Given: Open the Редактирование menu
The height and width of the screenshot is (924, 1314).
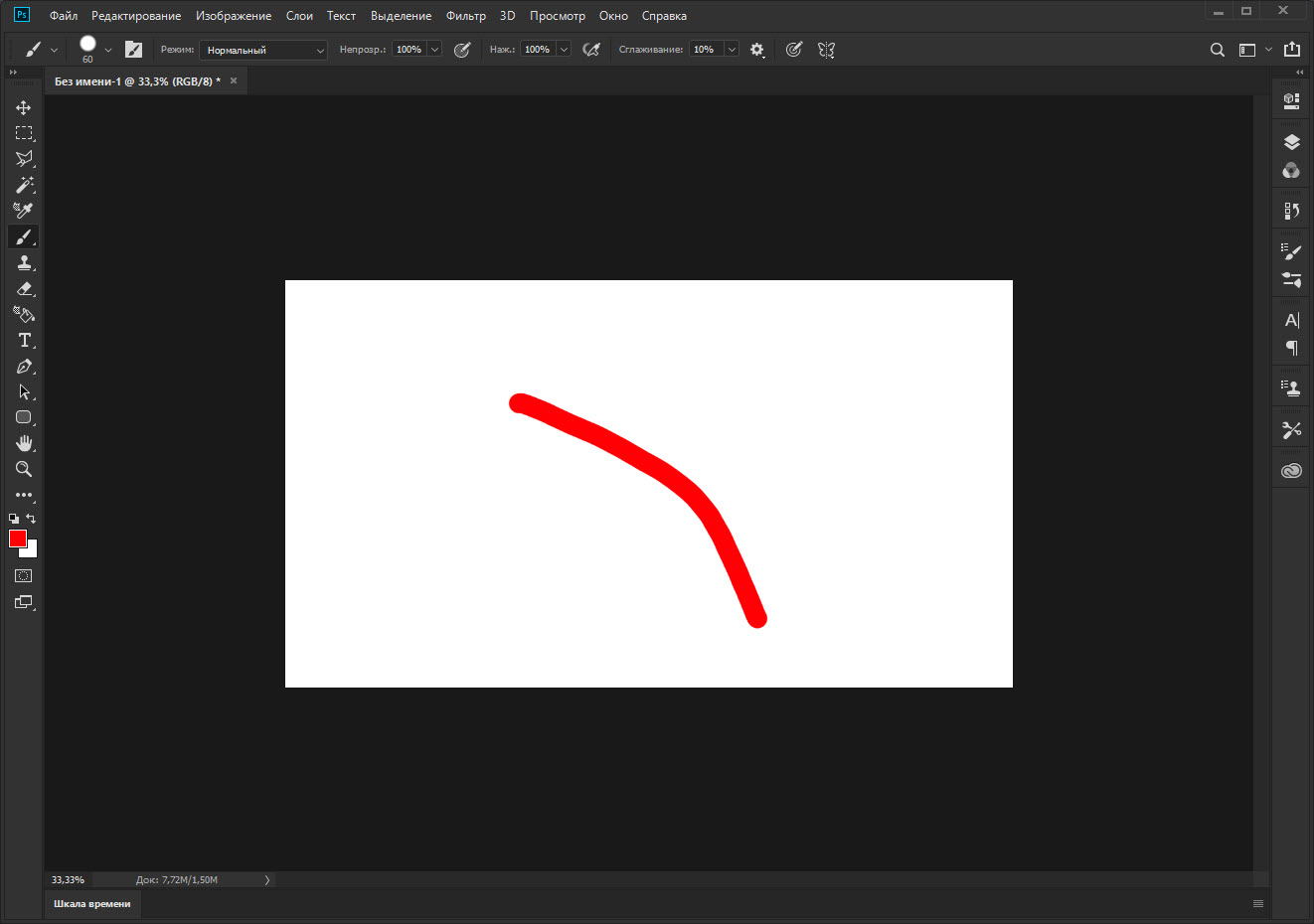Looking at the screenshot, I should click(x=136, y=16).
